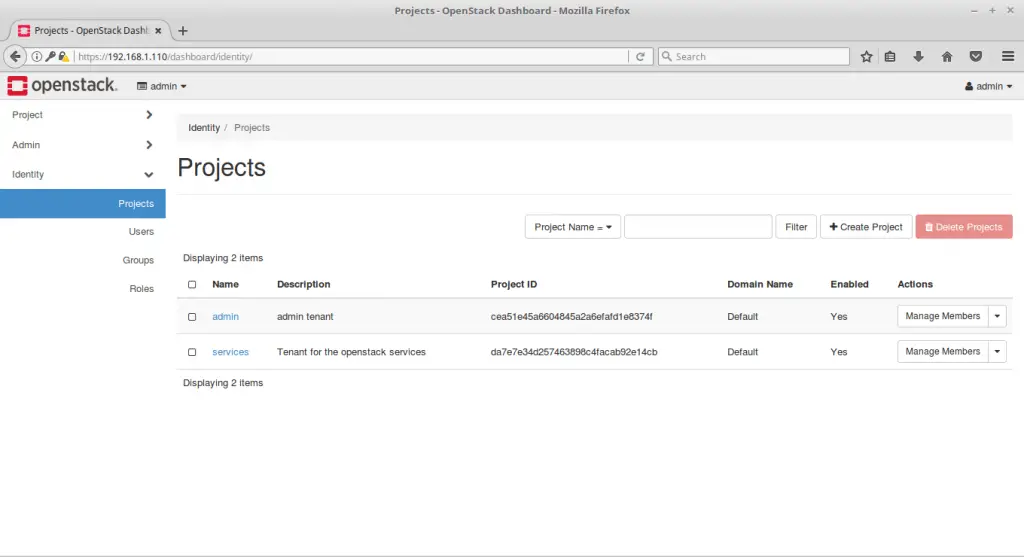
Task: Click the search magnifier icon
Action: click(667, 57)
